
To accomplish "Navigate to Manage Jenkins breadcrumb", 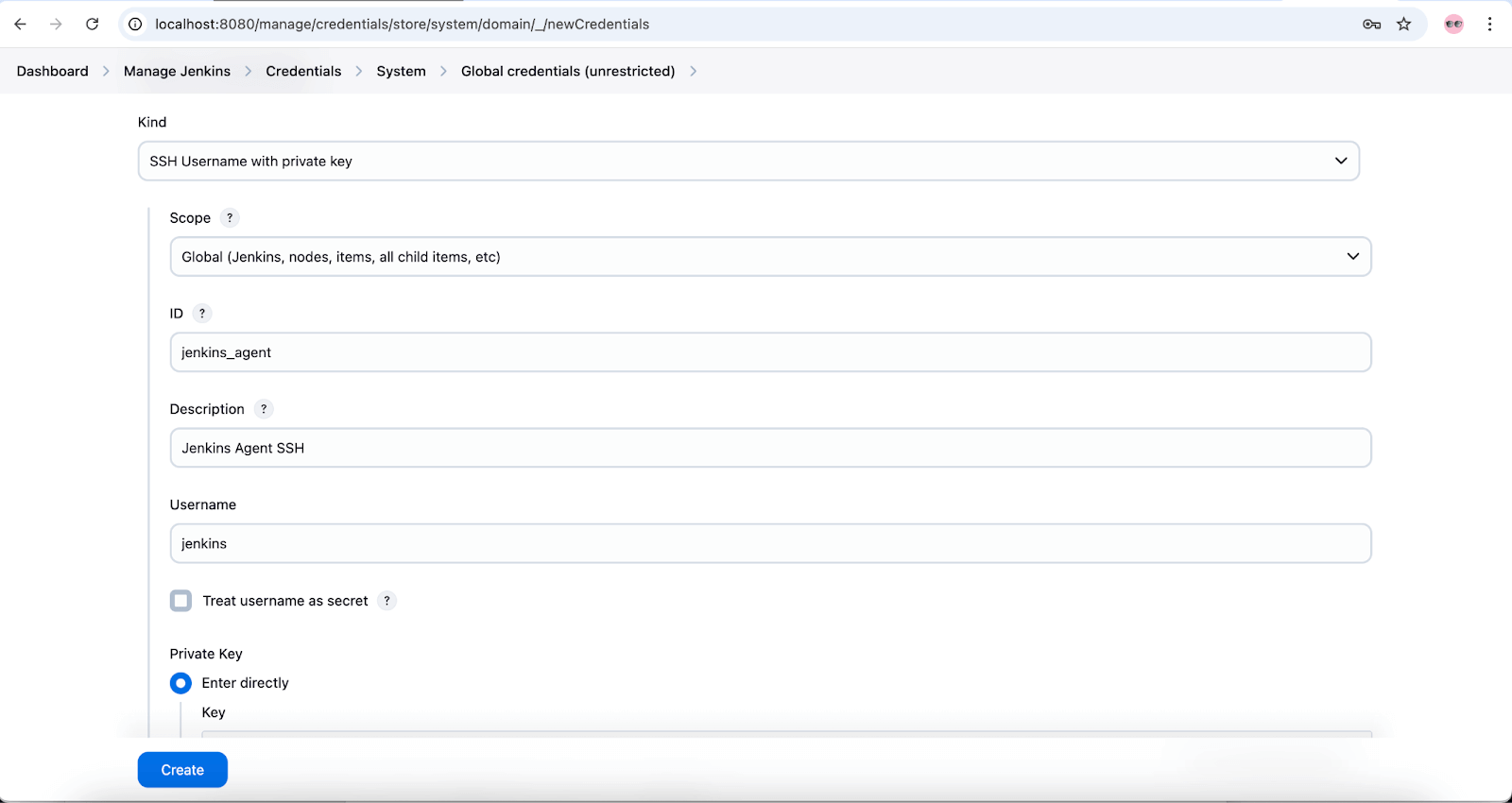I will [177, 71].
